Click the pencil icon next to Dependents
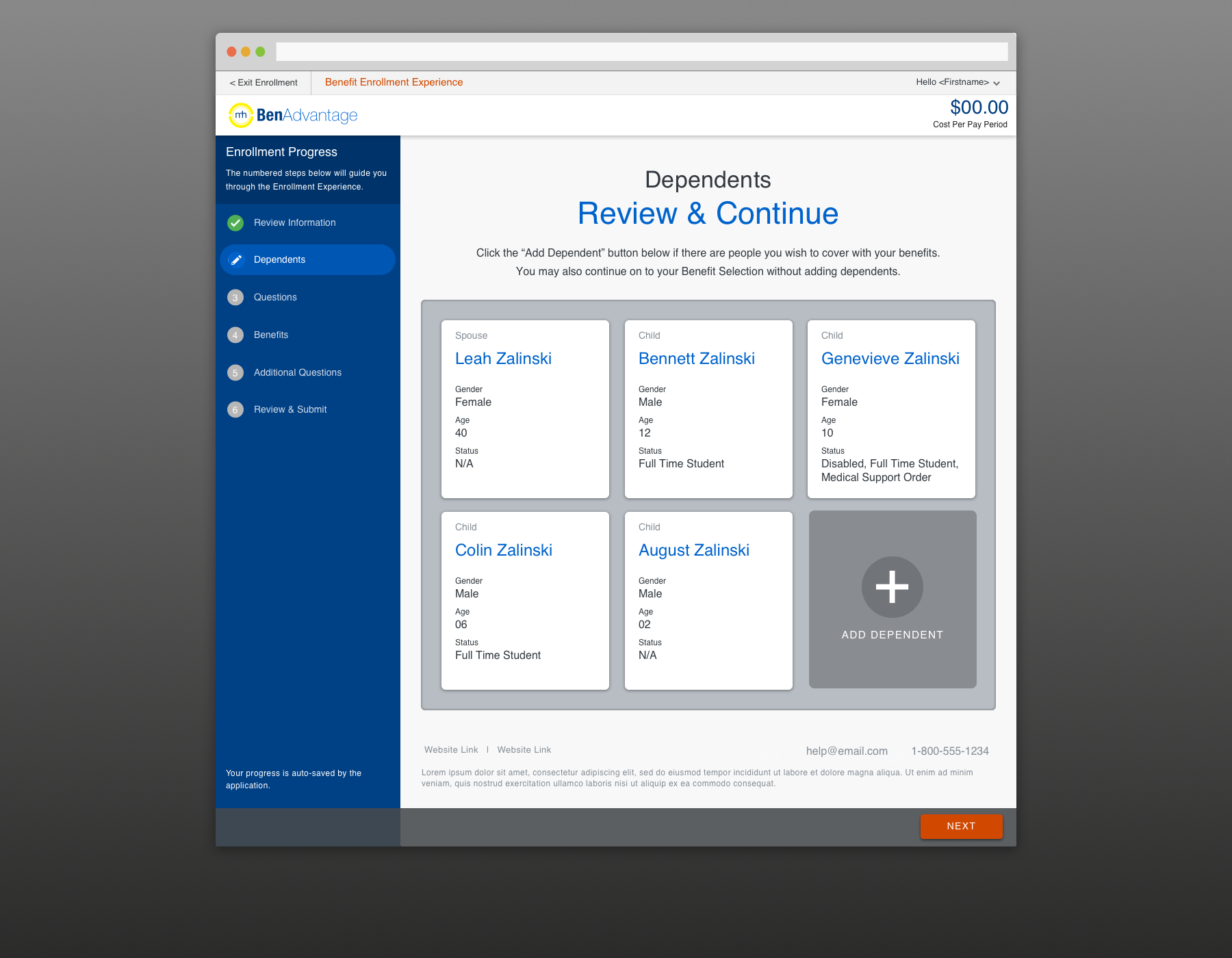Viewport: 1232px width, 958px height. (x=235, y=260)
